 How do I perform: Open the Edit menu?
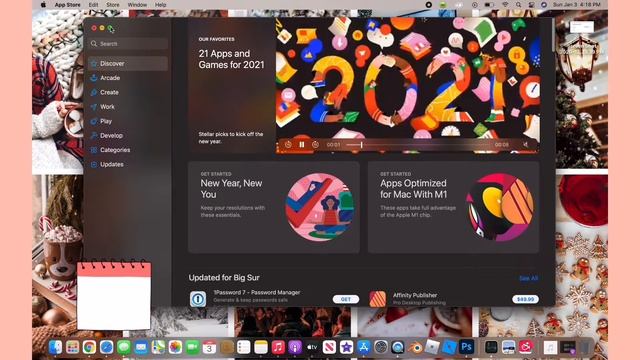[x=93, y=5]
